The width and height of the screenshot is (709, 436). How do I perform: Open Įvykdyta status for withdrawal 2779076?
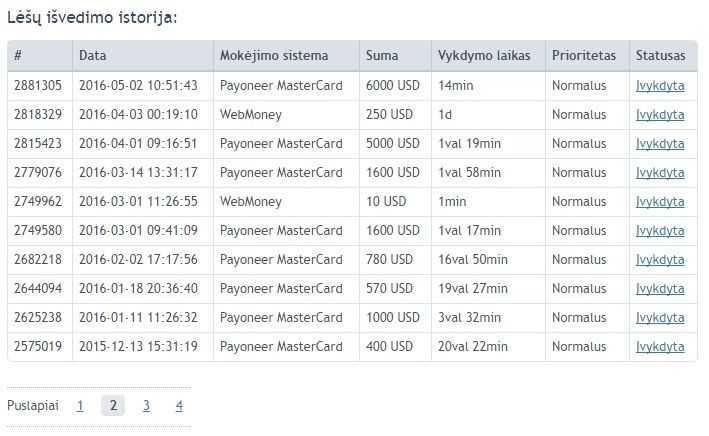pyautogui.click(x=660, y=173)
